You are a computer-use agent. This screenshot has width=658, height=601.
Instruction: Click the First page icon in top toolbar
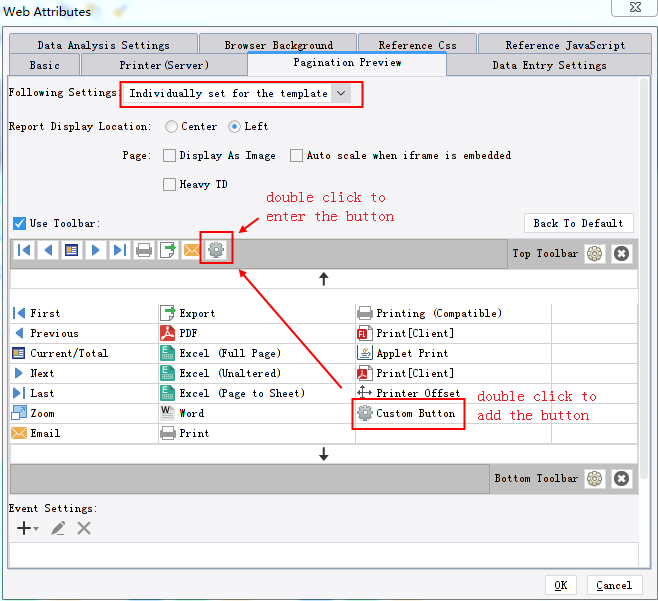[24, 251]
